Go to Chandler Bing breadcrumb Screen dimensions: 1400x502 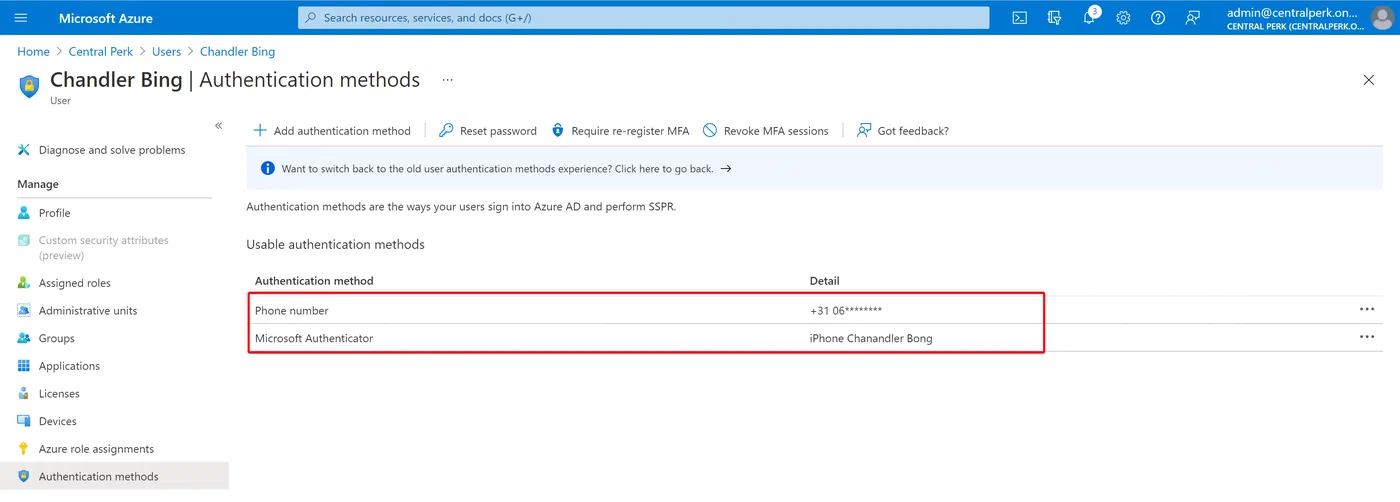point(237,51)
